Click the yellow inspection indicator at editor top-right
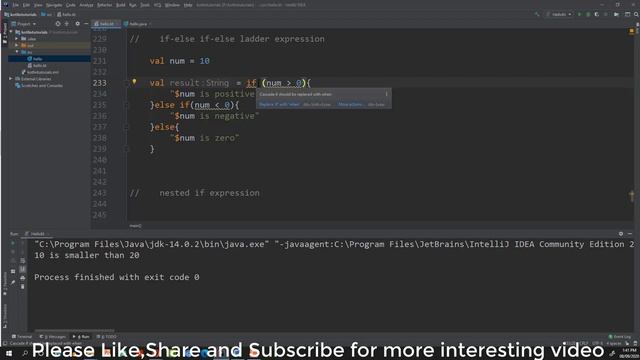This screenshot has height=360, width=640. coord(632,31)
